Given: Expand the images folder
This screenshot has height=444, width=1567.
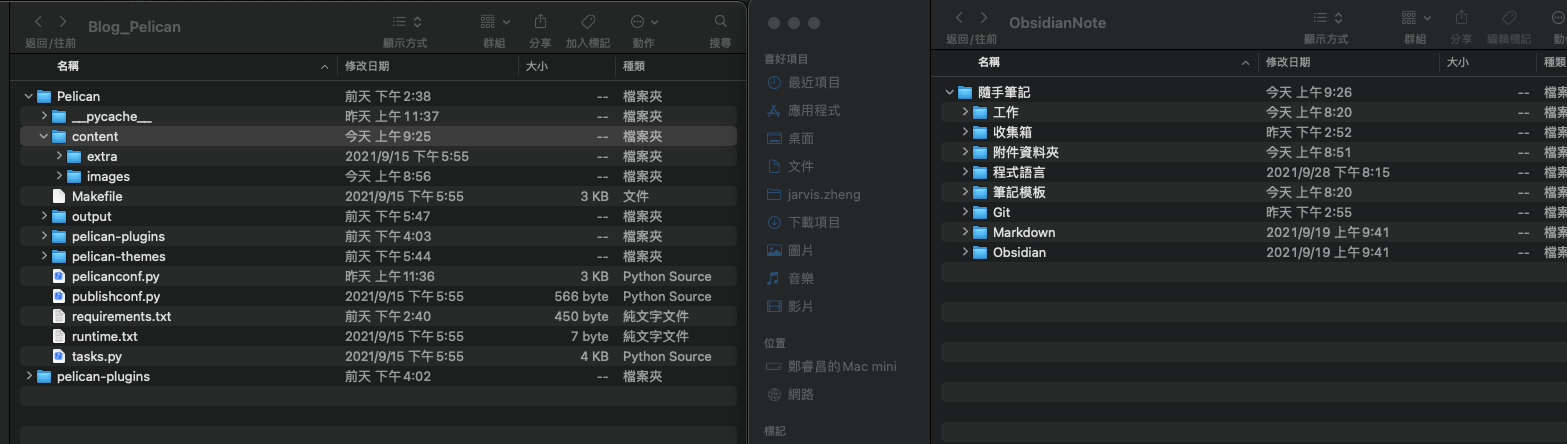Looking at the screenshot, I should pos(60,177).
